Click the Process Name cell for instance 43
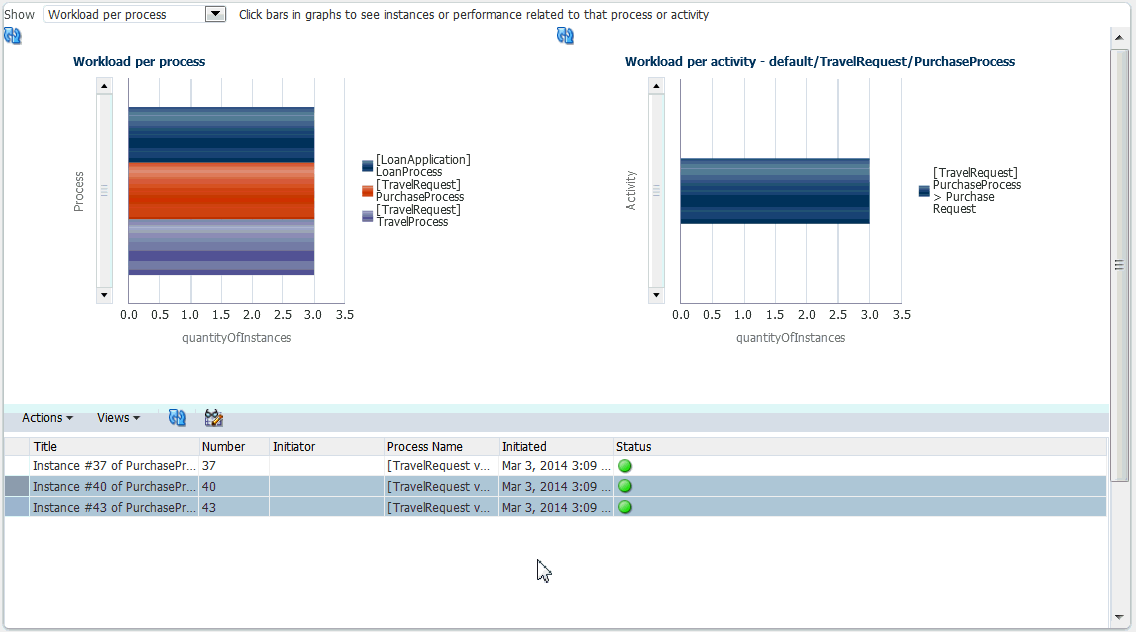The image size is (1136, 632). [x=441, y=507]
